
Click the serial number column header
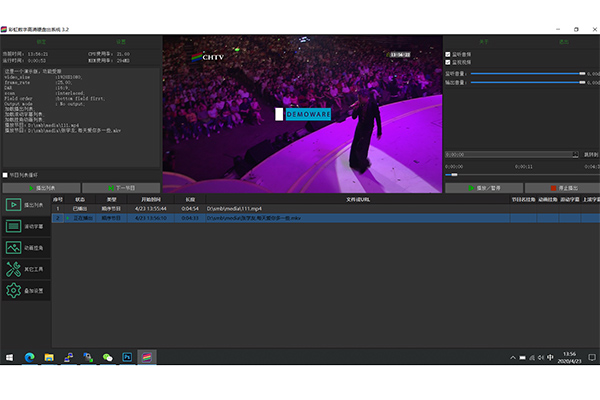(58, 199)
